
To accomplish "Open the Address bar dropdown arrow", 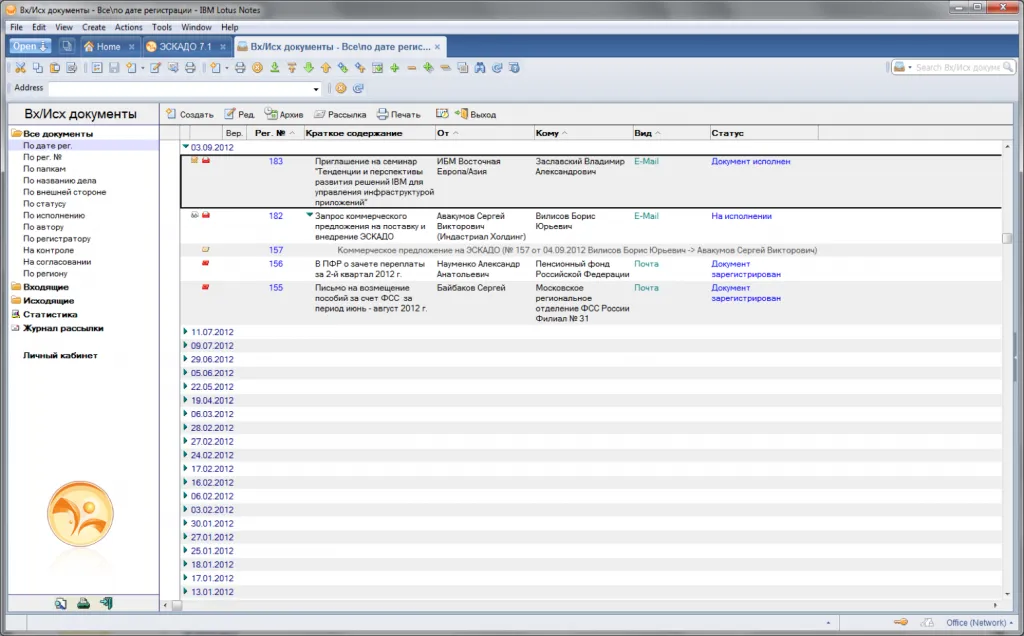I will click(317, 88).
